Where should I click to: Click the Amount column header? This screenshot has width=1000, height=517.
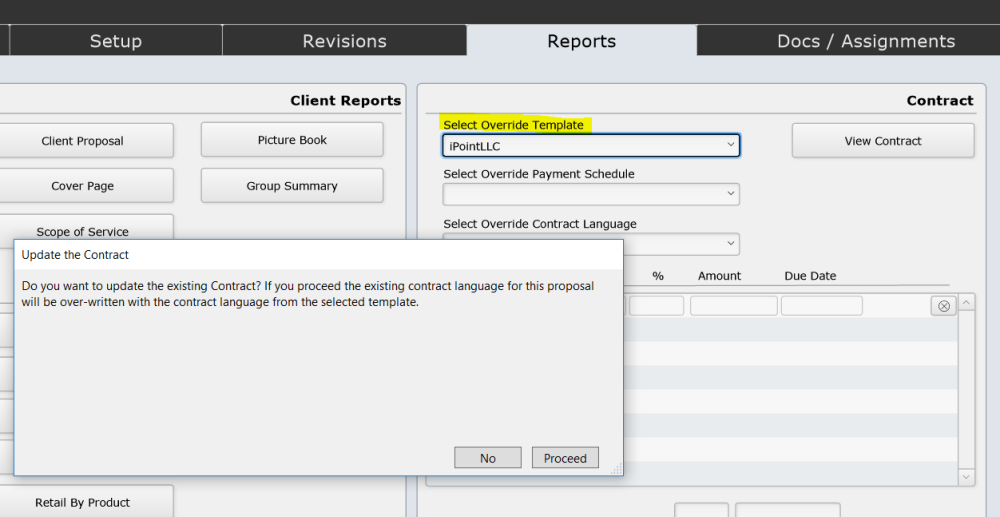coord(719,276)
